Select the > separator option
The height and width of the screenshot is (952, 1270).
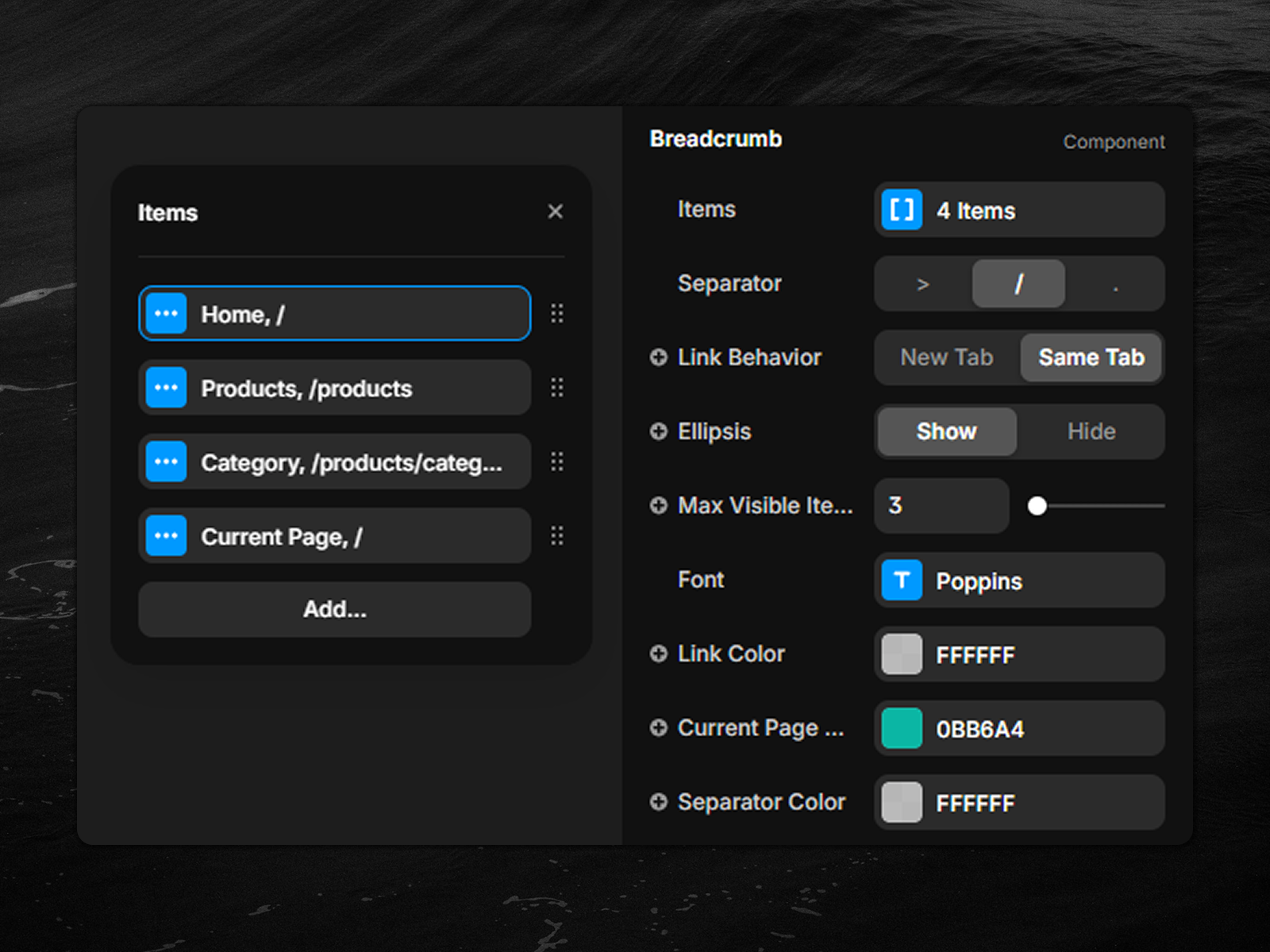coord(922,284)
